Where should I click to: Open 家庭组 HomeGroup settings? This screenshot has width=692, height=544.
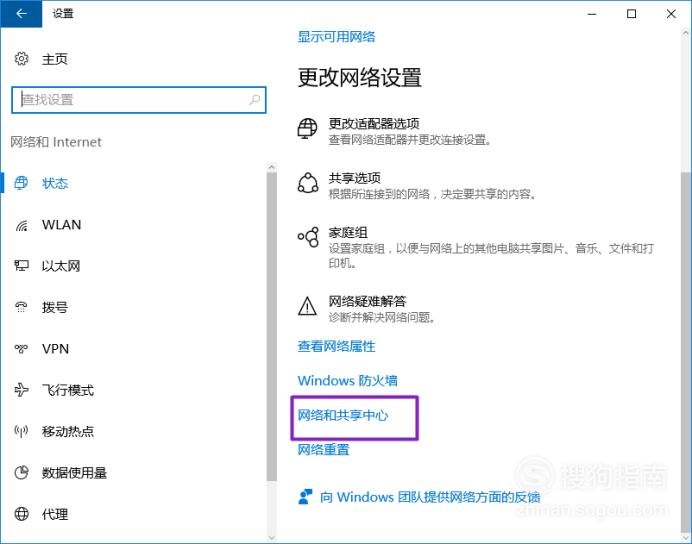(348, 233)
